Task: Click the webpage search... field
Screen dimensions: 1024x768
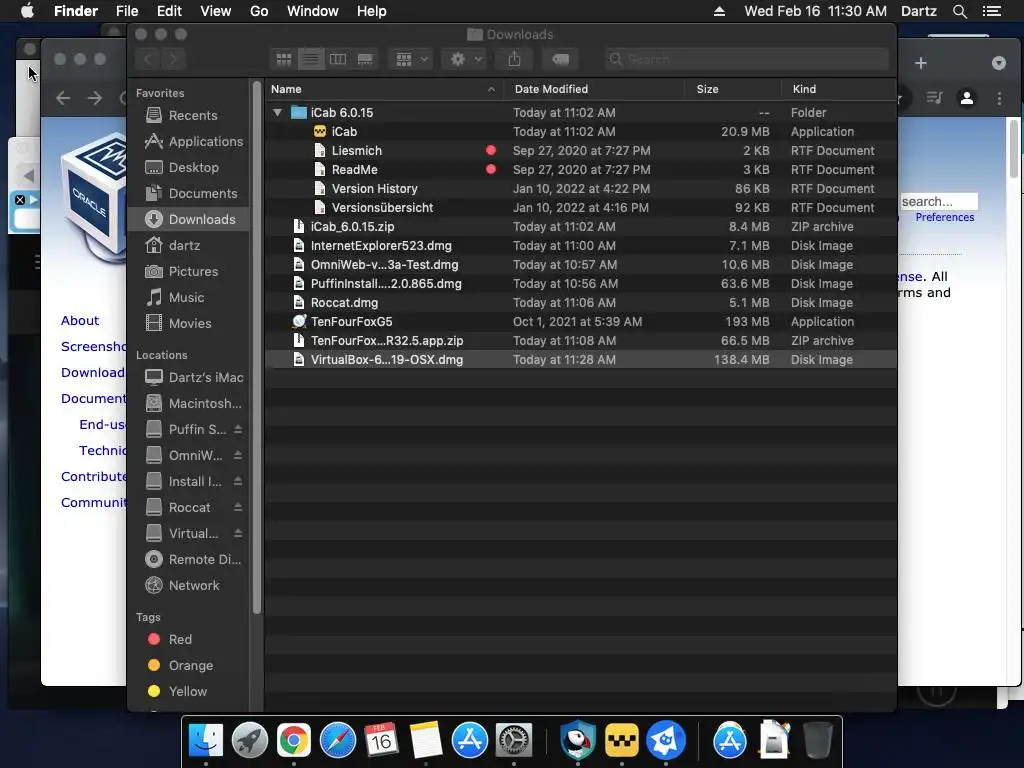Action: [x=938, y=201]
